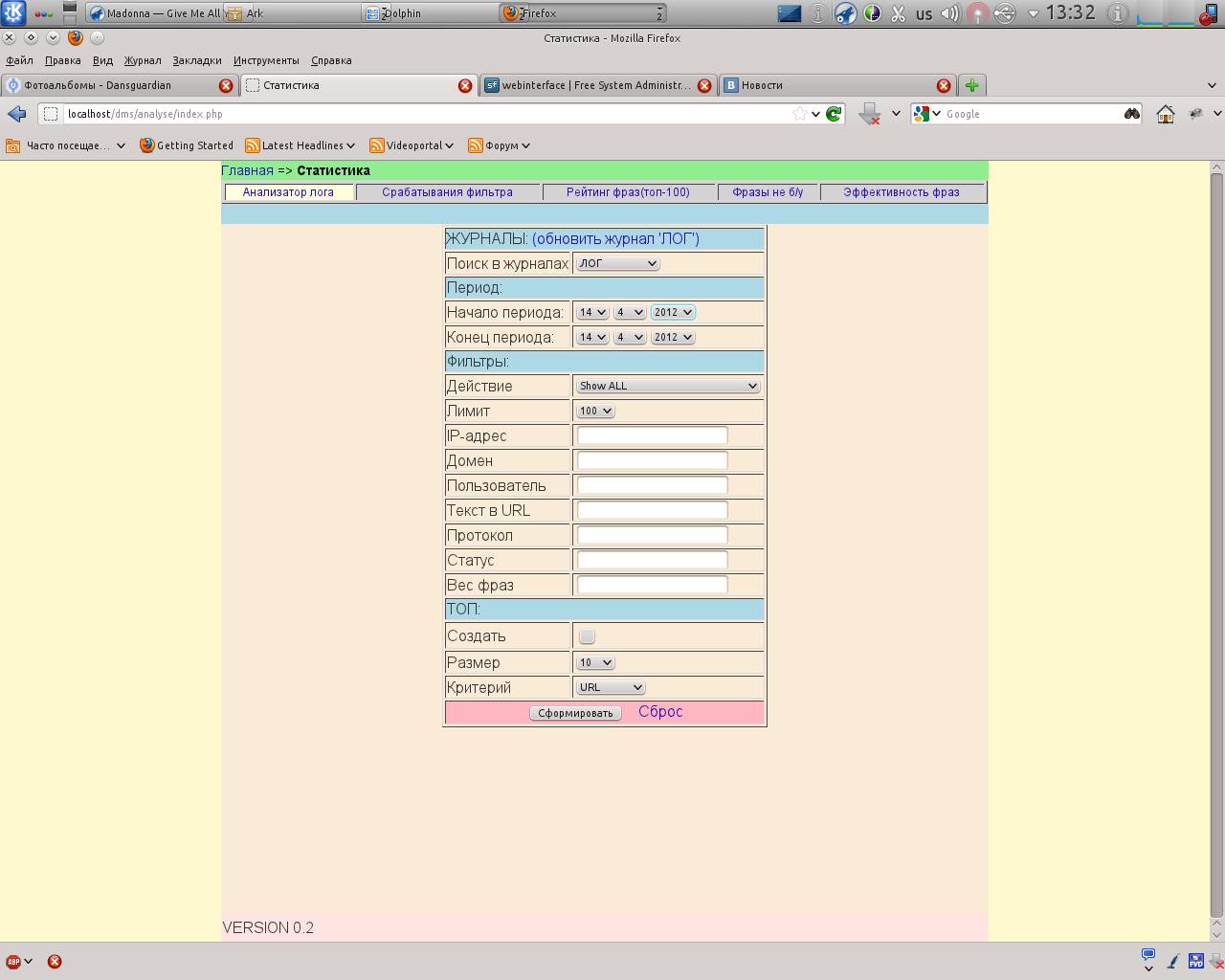This screenshot has height=980, width=1225.
Task: Enable the Создать checkbox in ТОП section
Action: coord(586,635)
